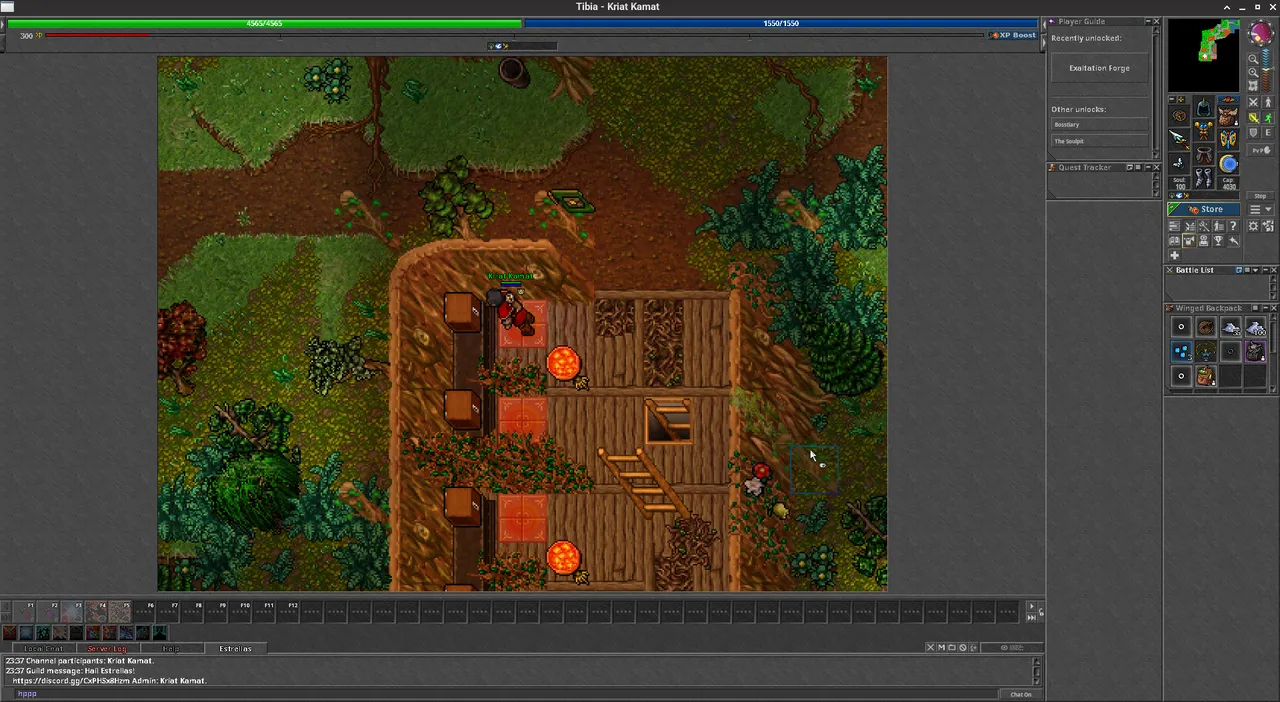
Task: Toggle the PvP mode button
Action: tap(1261, 150)
